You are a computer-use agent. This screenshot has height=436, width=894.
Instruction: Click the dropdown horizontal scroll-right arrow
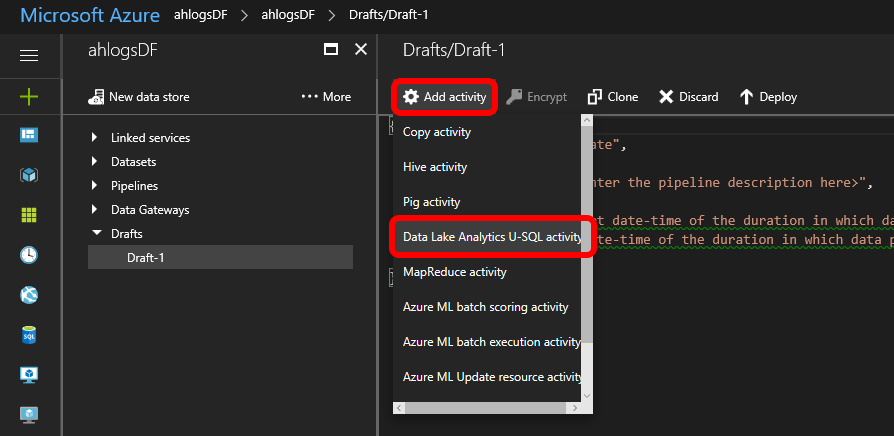(575, 408)
